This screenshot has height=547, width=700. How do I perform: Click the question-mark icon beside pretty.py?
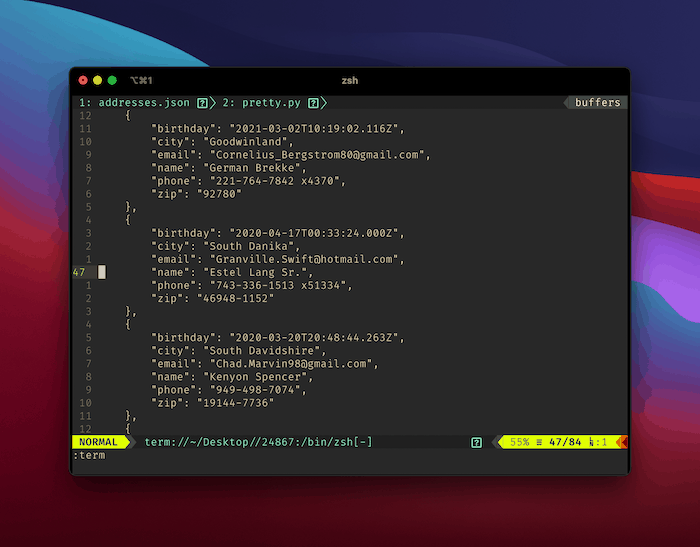313,103
